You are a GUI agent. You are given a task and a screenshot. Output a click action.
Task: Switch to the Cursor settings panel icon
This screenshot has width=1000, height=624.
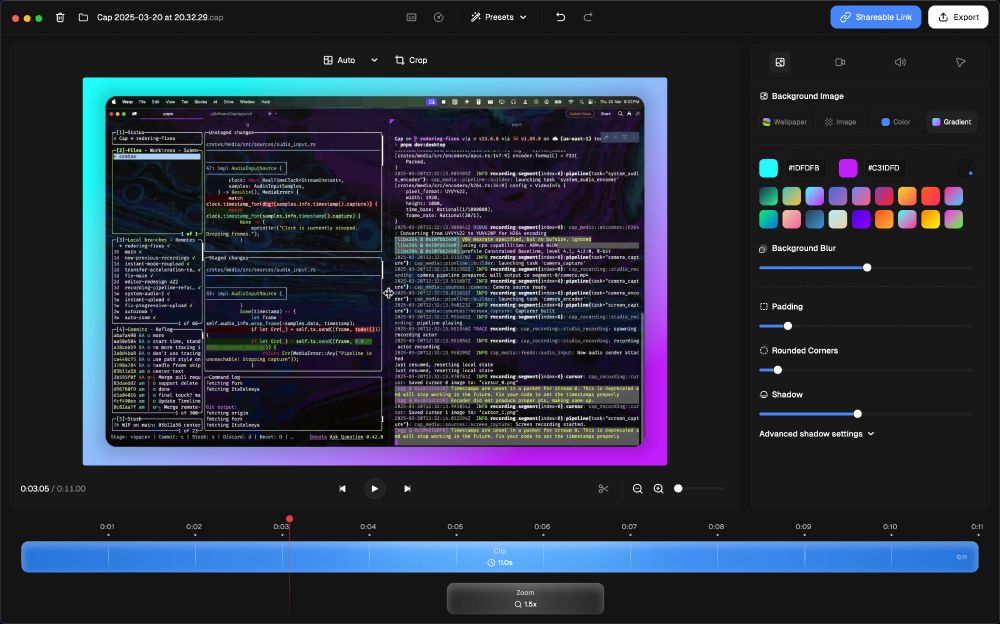click(960, 62)
